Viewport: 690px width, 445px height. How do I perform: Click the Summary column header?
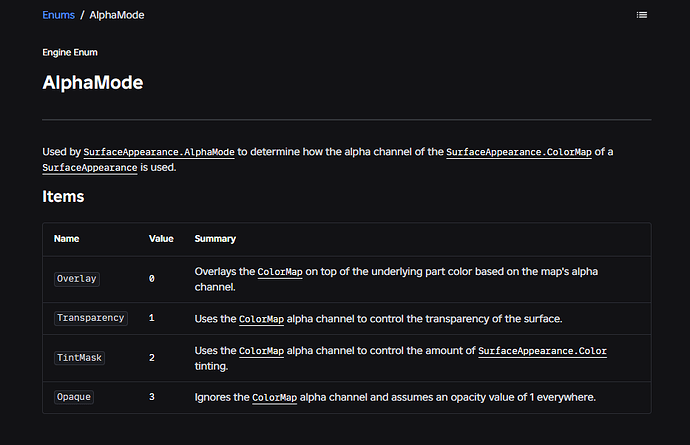click(215, 239)
